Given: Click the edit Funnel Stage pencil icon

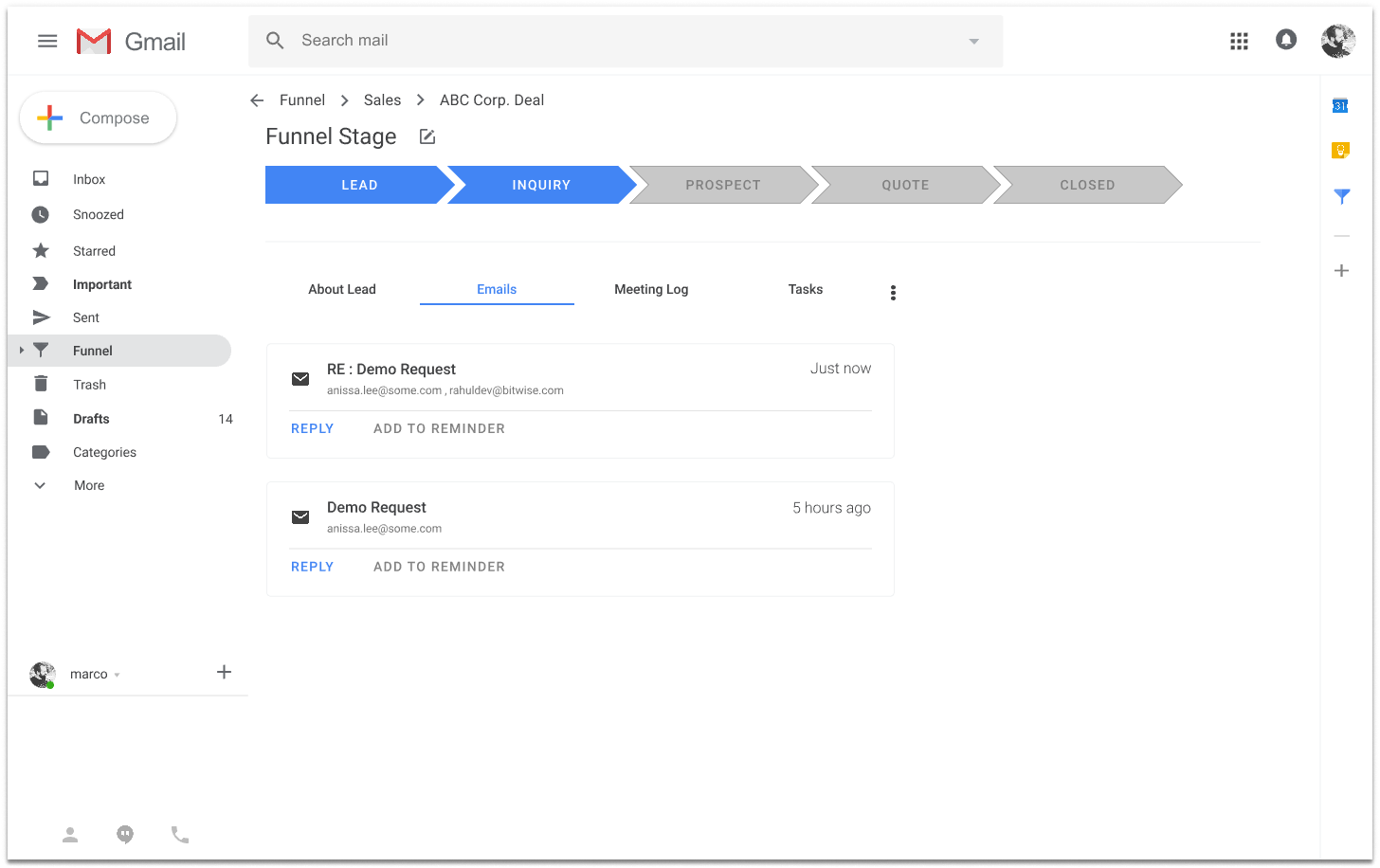Looking at the screenshot, I should (427, 137).
